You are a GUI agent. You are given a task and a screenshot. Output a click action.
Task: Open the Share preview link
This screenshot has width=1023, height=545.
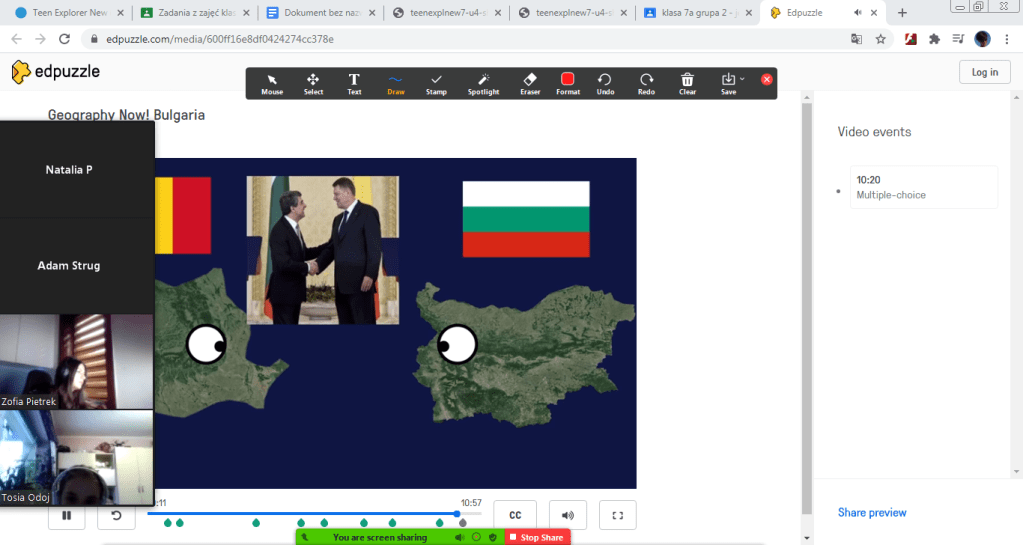click(872, 513)
